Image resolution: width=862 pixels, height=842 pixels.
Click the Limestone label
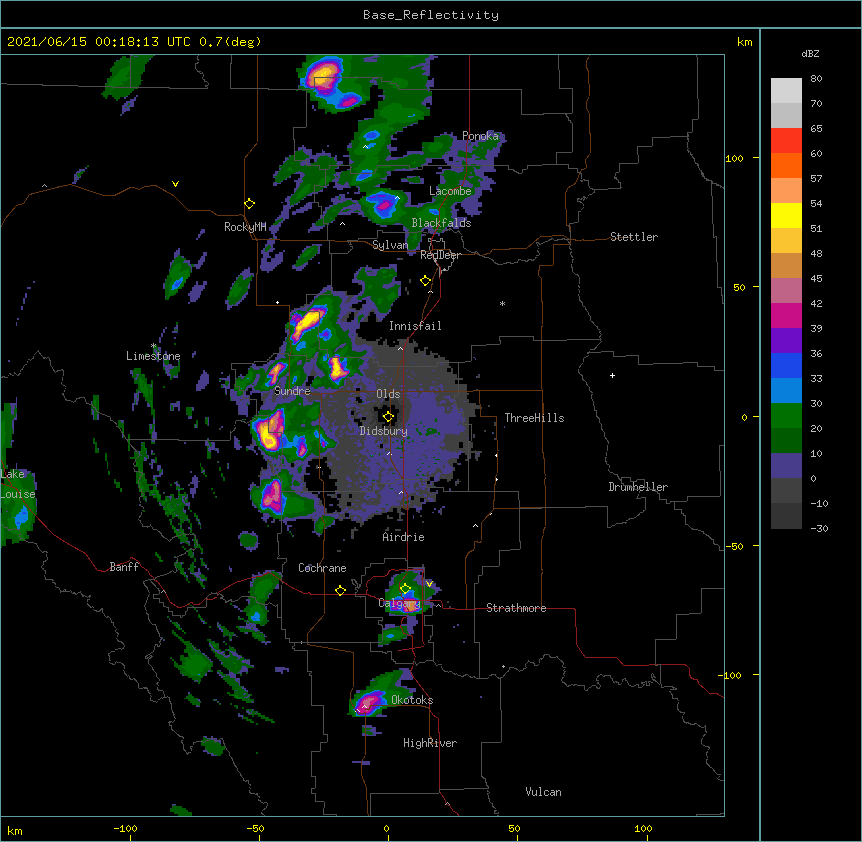tap(153, 356)
